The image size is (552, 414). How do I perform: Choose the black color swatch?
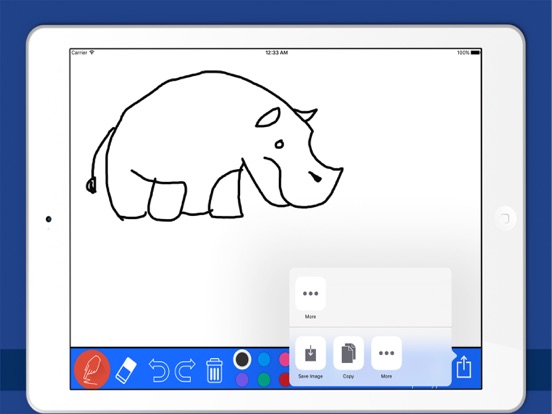pyautogui.click(x=242, y=359)
